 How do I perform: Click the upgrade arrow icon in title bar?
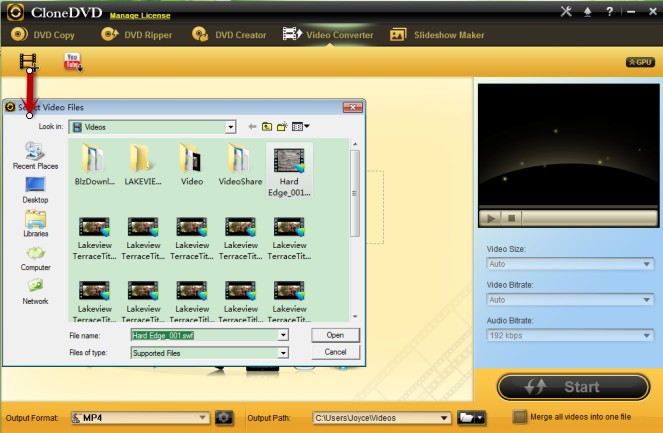(587, 12)
